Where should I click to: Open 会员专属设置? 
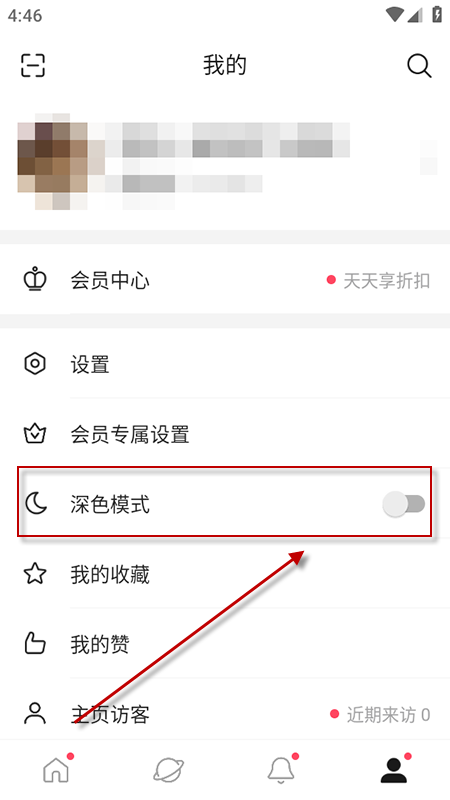tap(225, 434)
